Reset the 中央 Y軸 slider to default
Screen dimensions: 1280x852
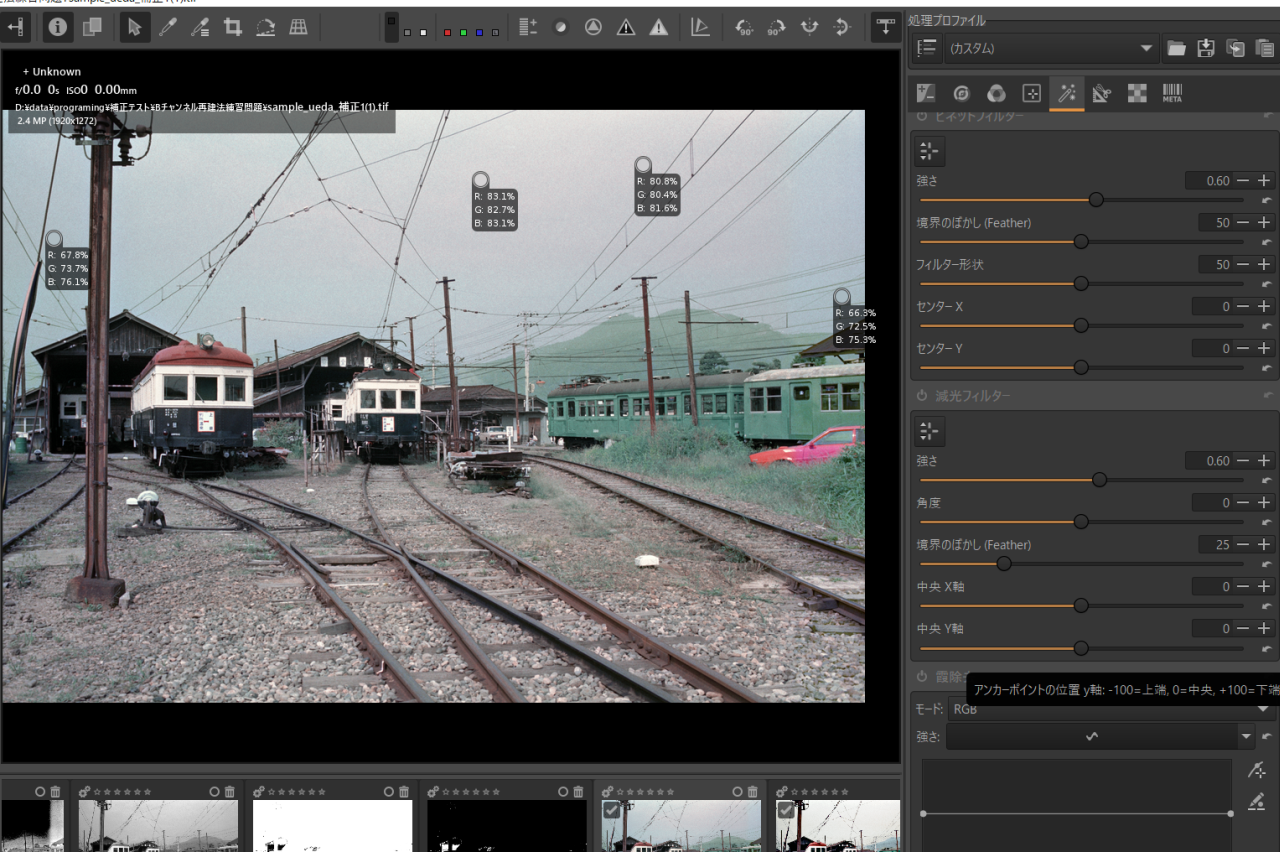[1266, 648]
